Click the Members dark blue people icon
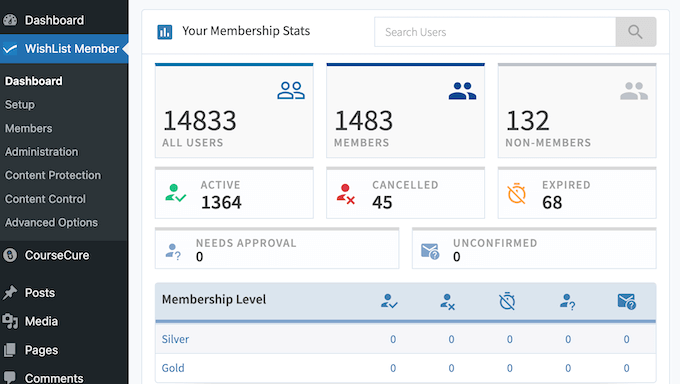680x384 pixels. pyautogui.click(x=462, y=91)
